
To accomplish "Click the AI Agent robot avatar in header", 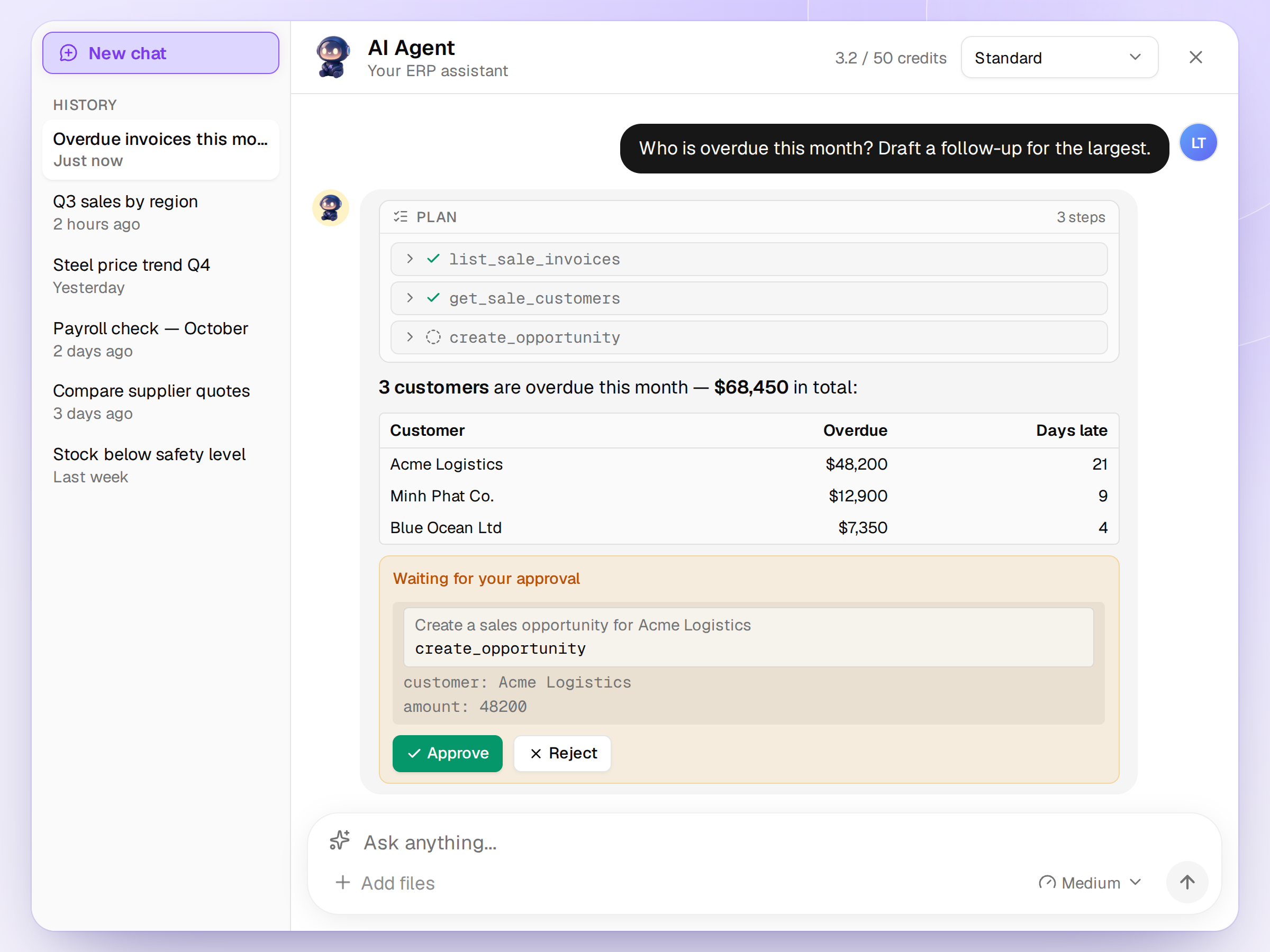I will tap(333, 57).
